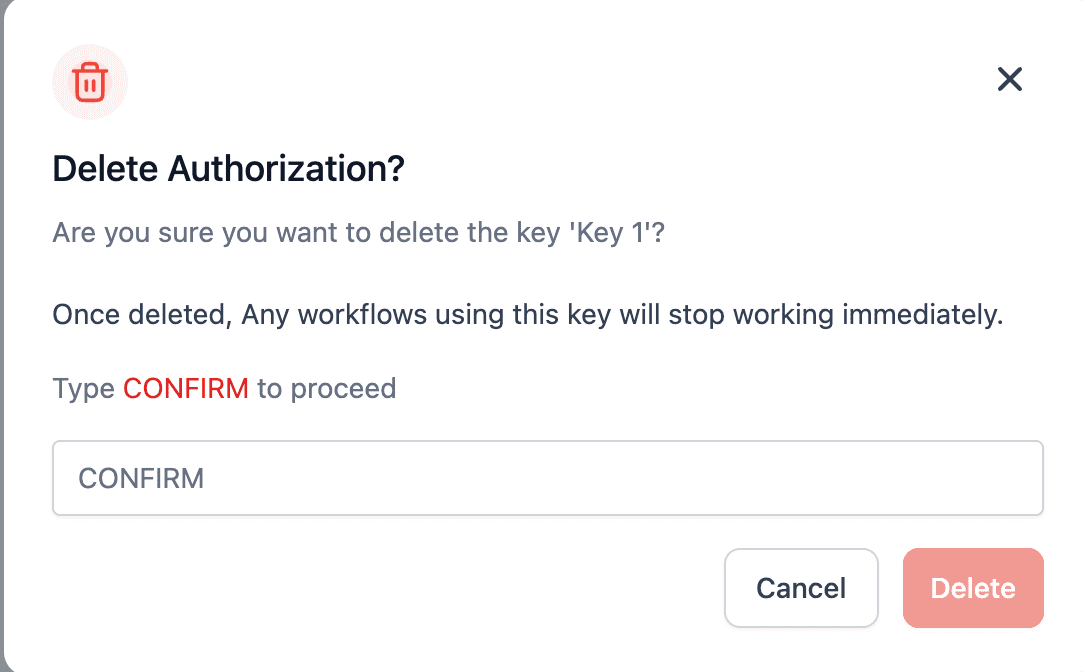Image resolution: width=1082 pixels, height=672 pixels.
Task: Click 'stop working immediately' warning text
Action: 836,315
